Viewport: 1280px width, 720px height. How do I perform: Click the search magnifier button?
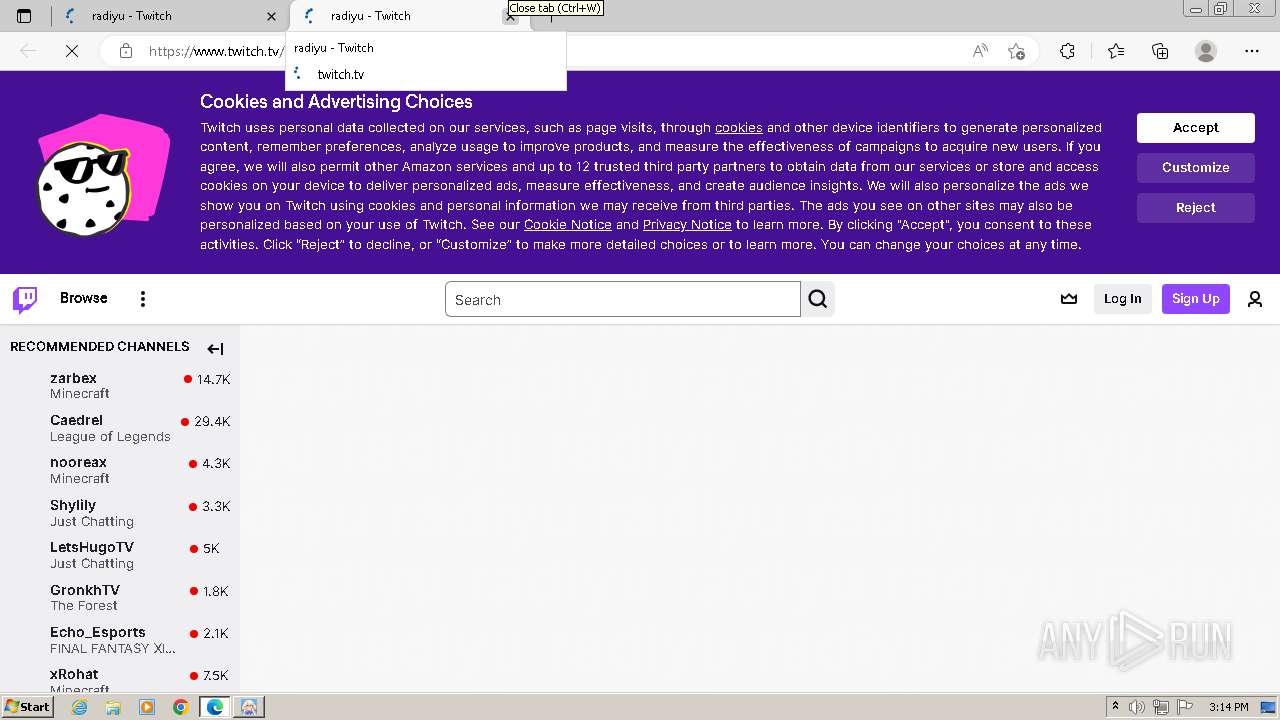(818, 299)
